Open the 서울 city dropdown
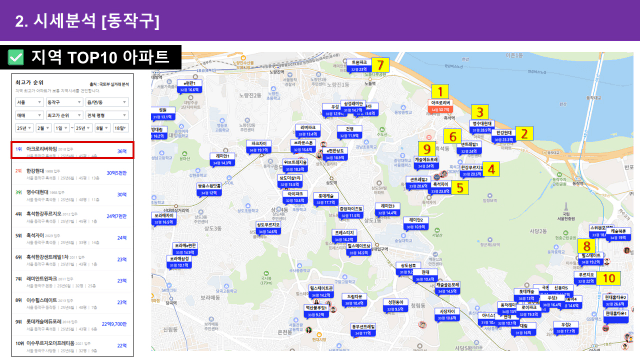 click(29, 102)
